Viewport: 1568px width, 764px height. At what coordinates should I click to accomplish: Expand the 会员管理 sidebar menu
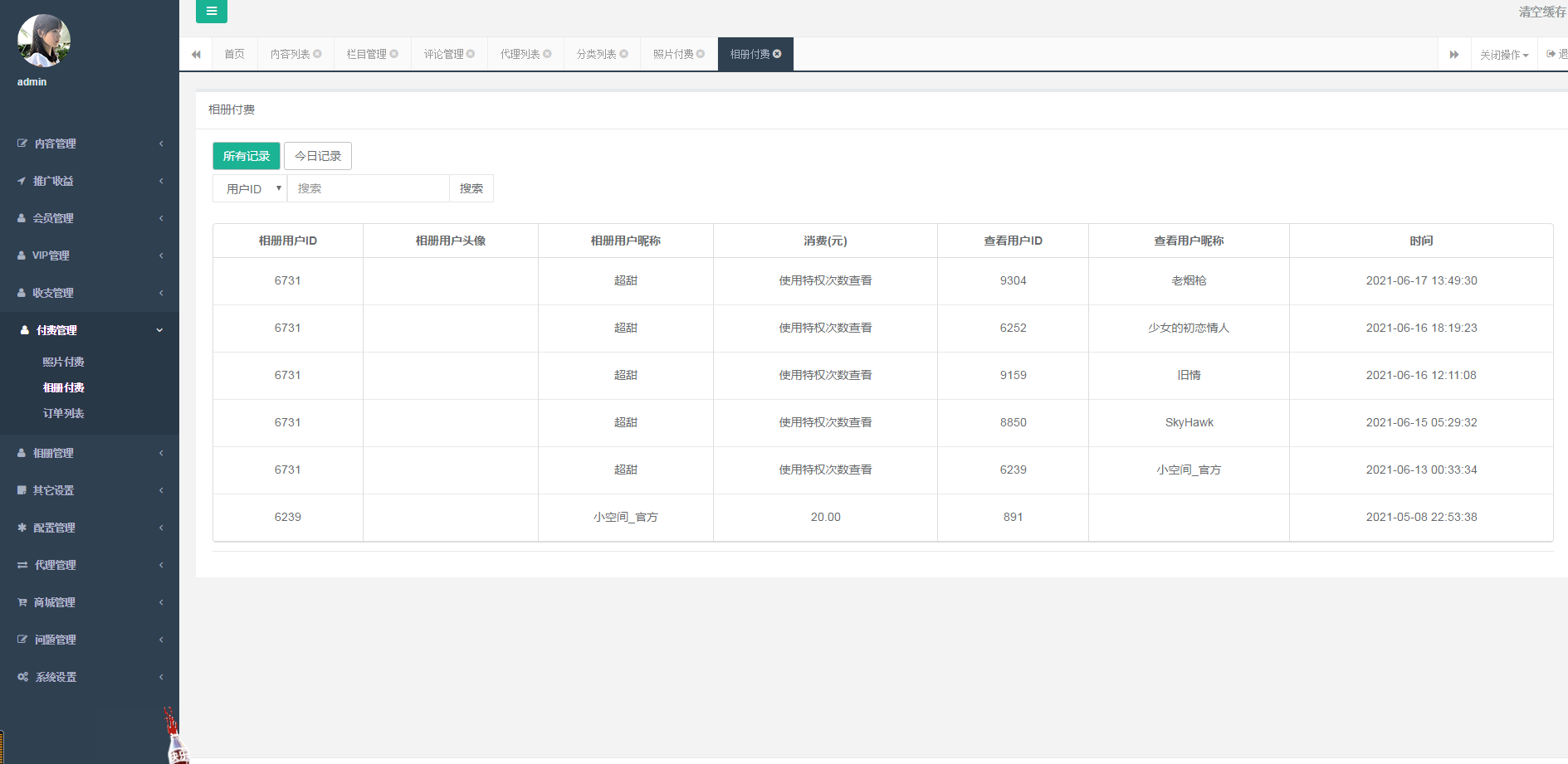point(90,218)
